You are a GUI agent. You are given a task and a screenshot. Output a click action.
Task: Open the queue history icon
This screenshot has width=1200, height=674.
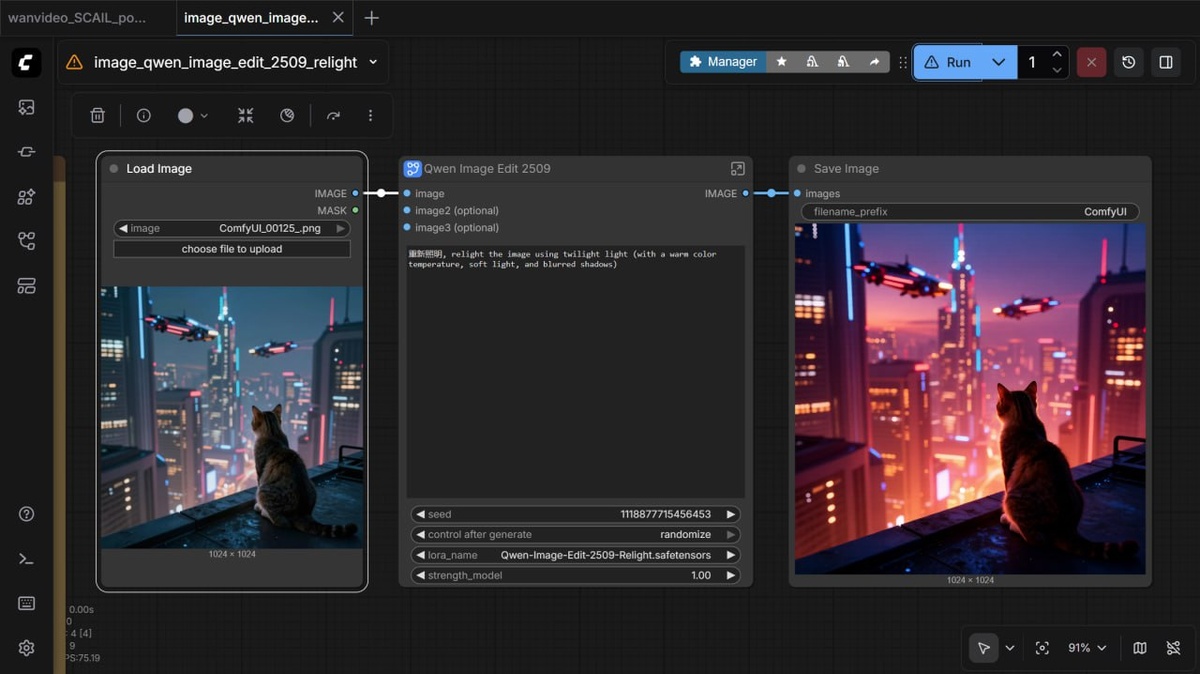[x=1128, y=62]
